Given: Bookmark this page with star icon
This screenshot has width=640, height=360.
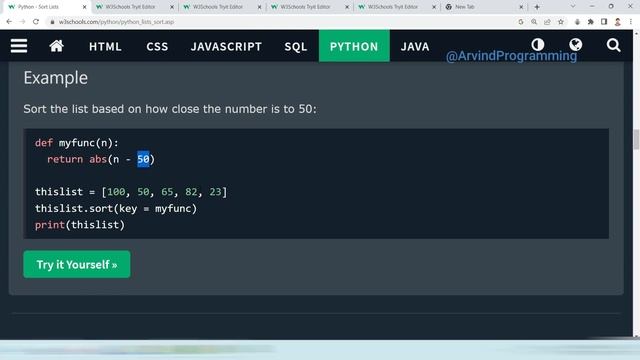Looking at the screenshot, I should 561,22.
